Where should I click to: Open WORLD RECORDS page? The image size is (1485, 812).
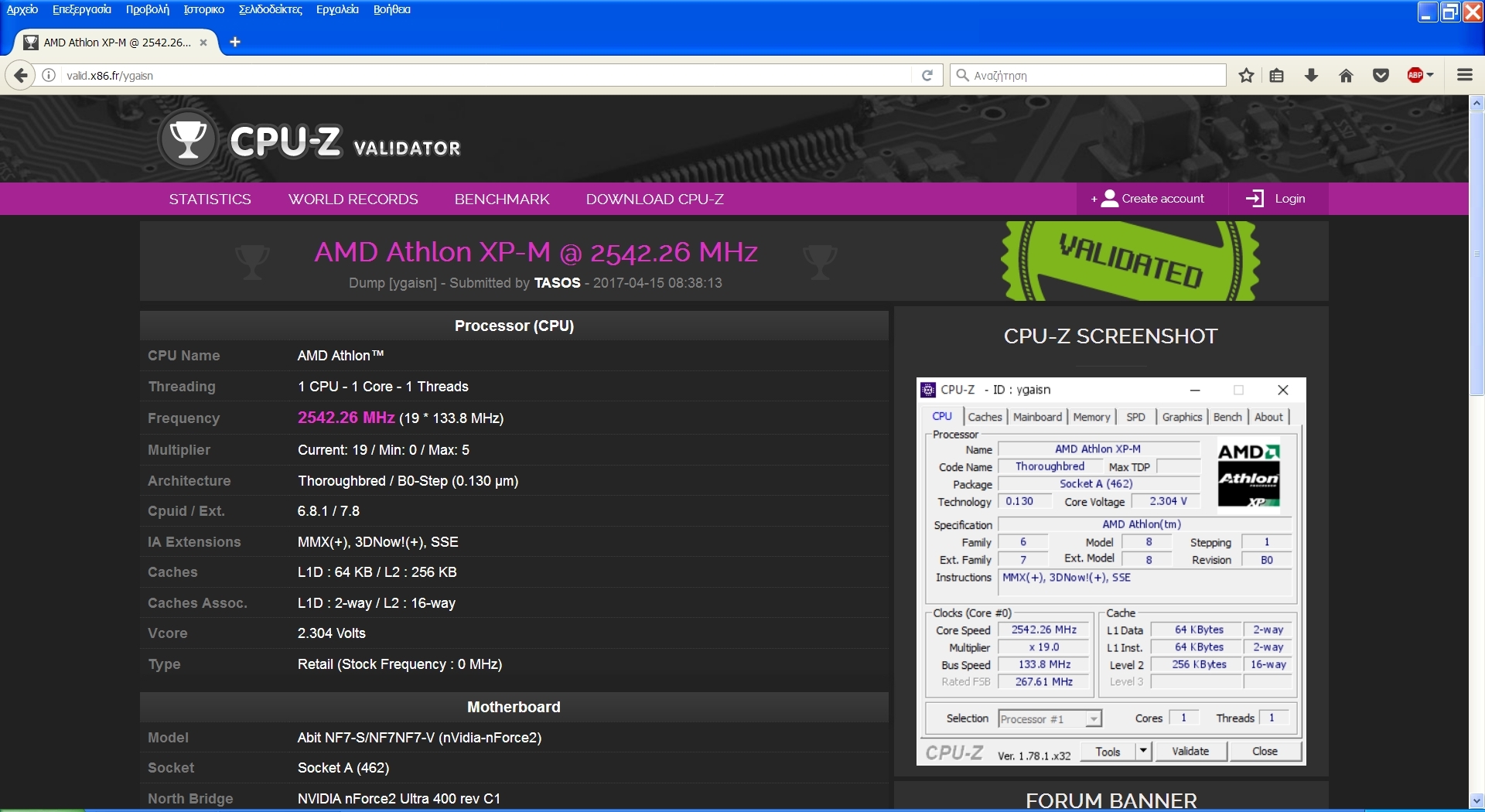pyautogui.click(x=353, y=199)
